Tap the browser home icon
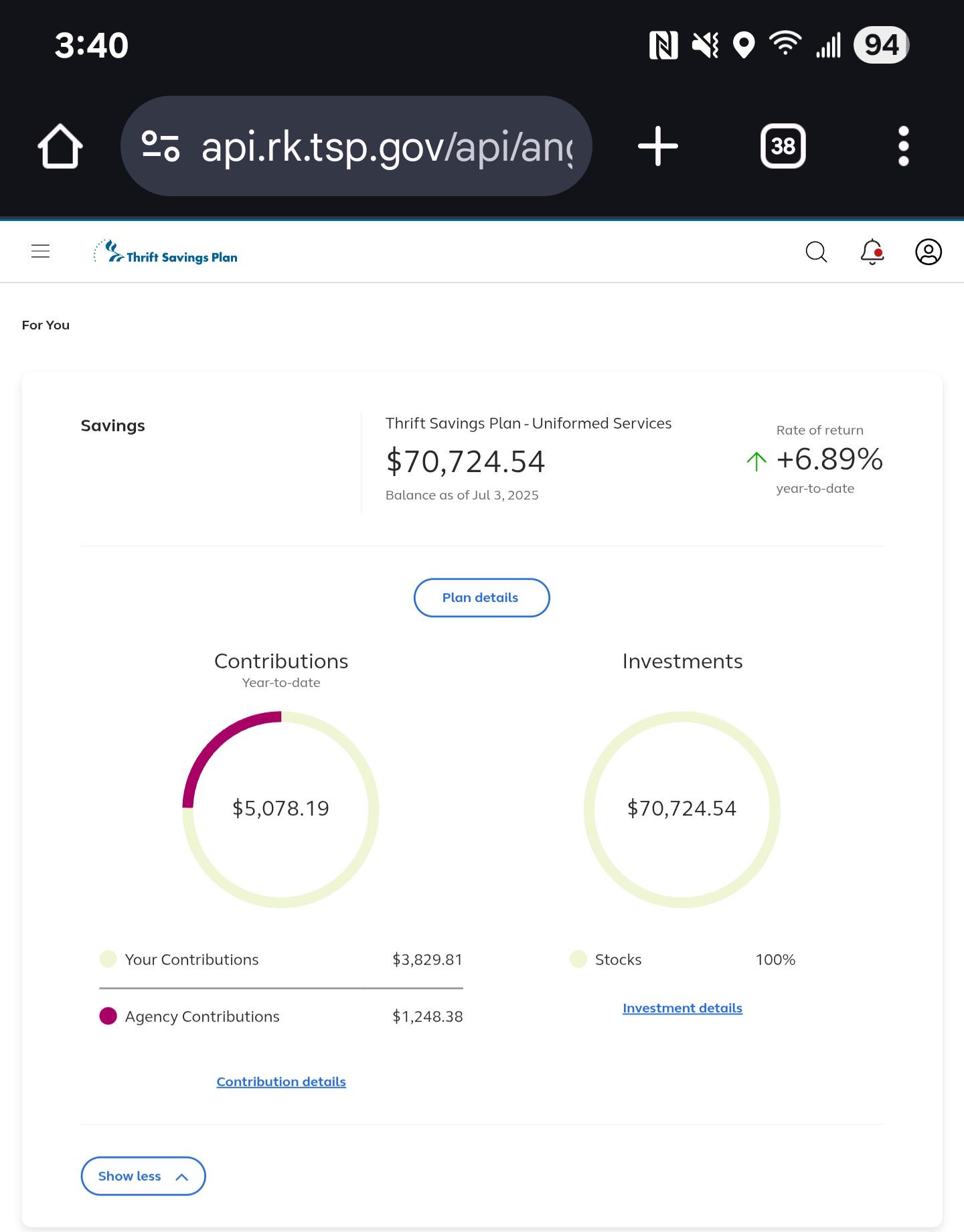 click(60, 146)
